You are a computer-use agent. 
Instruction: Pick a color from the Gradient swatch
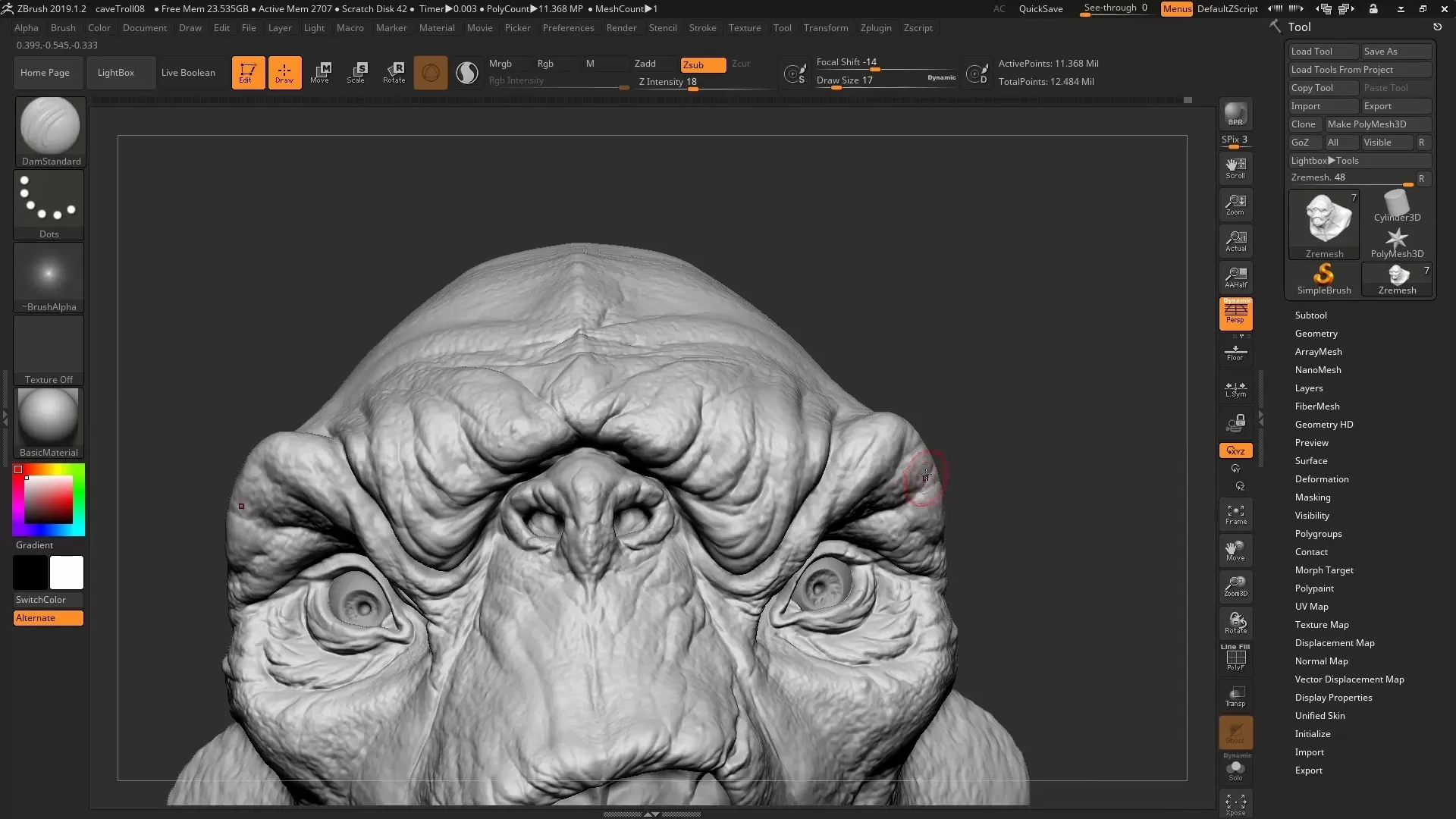point(48,498)
